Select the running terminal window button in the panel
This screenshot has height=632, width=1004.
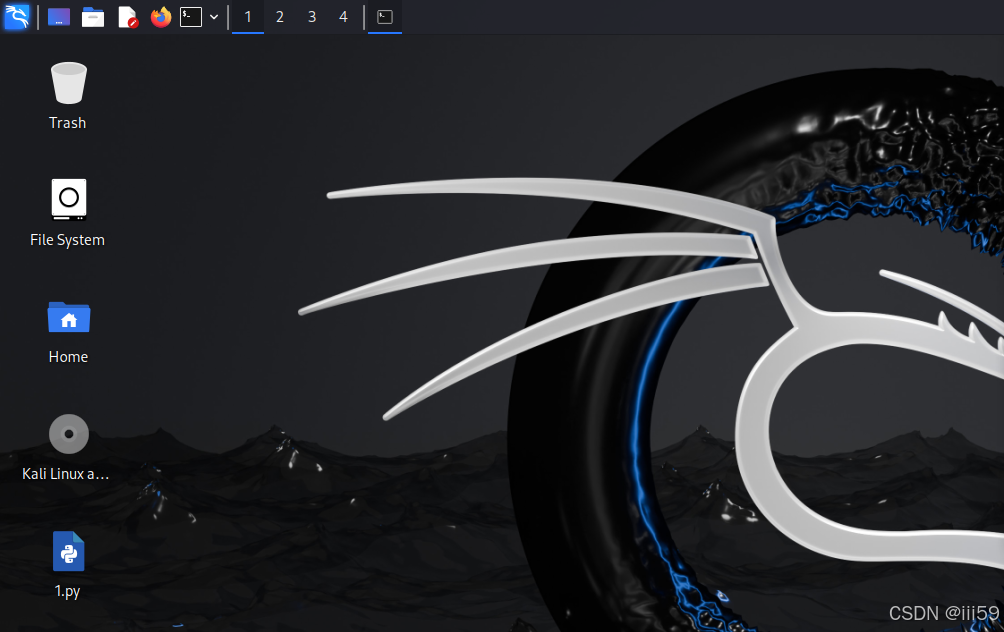[385, 17]
